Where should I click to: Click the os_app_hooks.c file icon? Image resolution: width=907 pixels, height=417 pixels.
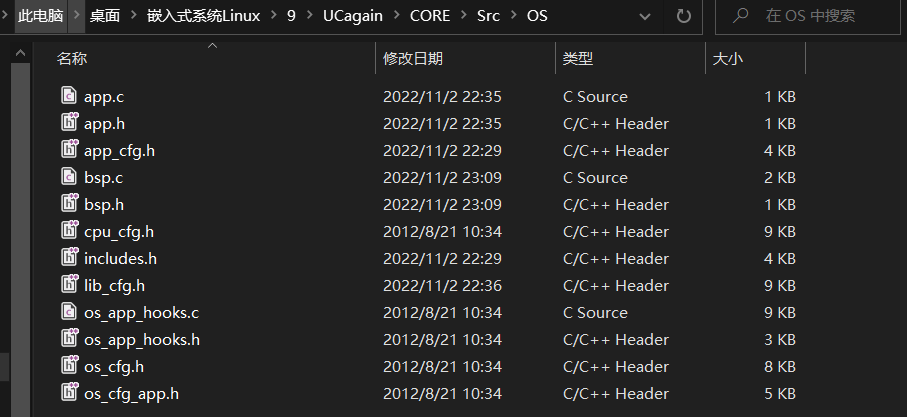69,313
